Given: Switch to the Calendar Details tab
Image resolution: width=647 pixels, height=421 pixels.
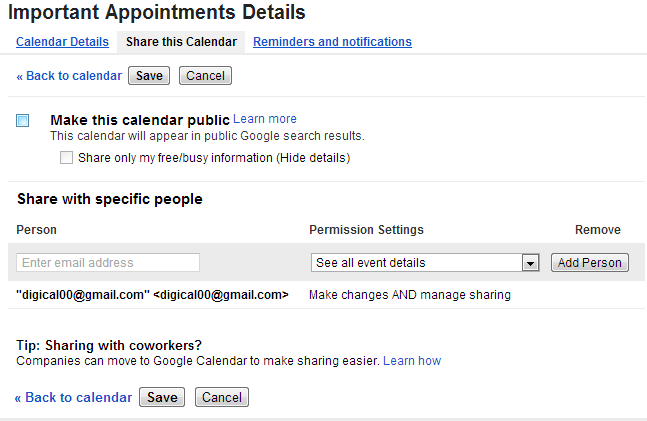Looking at the screenshot, I should tap(62, 42).
